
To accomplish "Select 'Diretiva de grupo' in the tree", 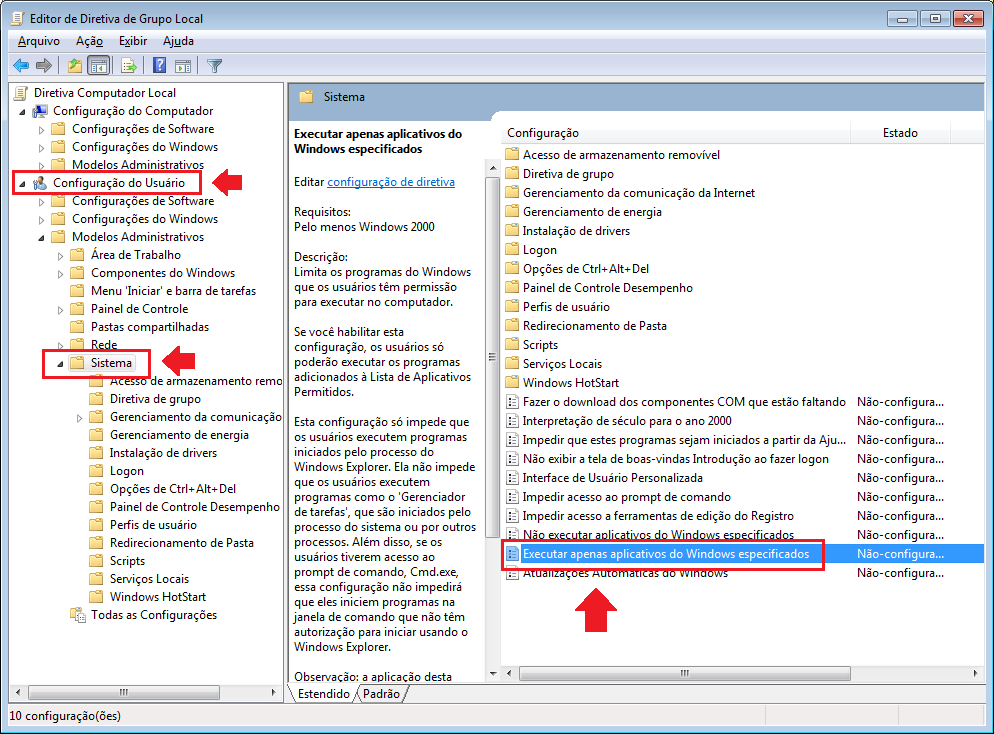I will 155,399.
